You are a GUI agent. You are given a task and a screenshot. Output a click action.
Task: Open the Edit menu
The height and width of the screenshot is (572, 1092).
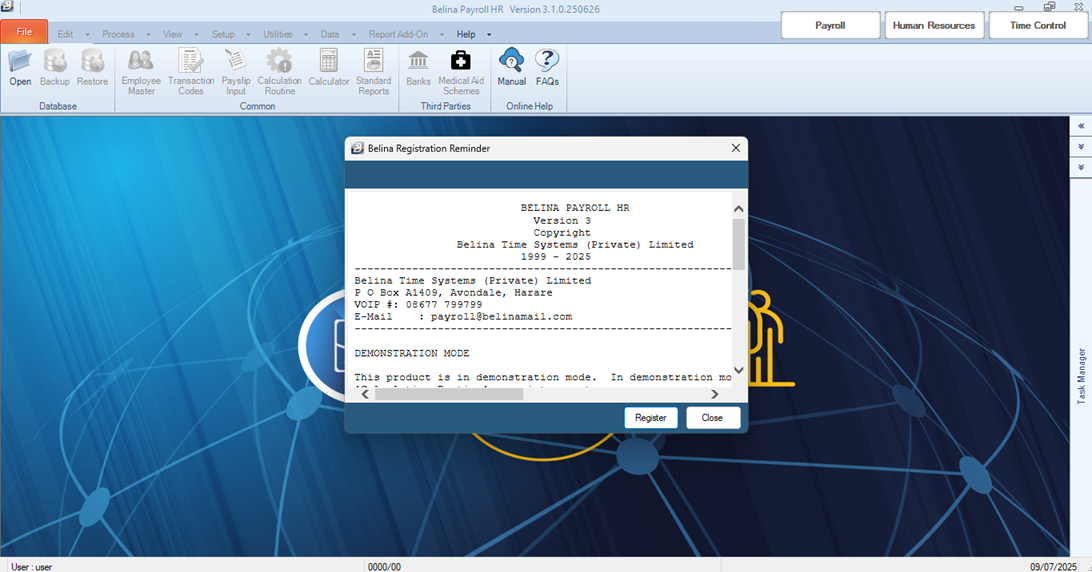pyautogui.click(x=65, y=34)
